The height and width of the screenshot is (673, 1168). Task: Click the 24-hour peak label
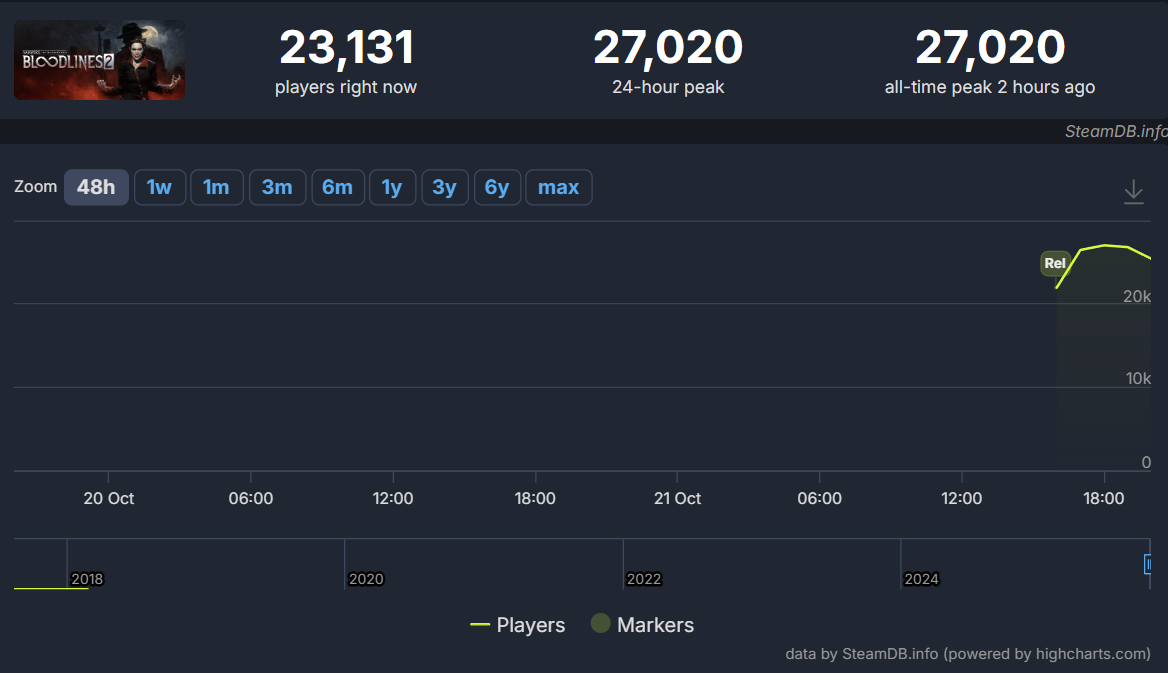click(668, 87)
